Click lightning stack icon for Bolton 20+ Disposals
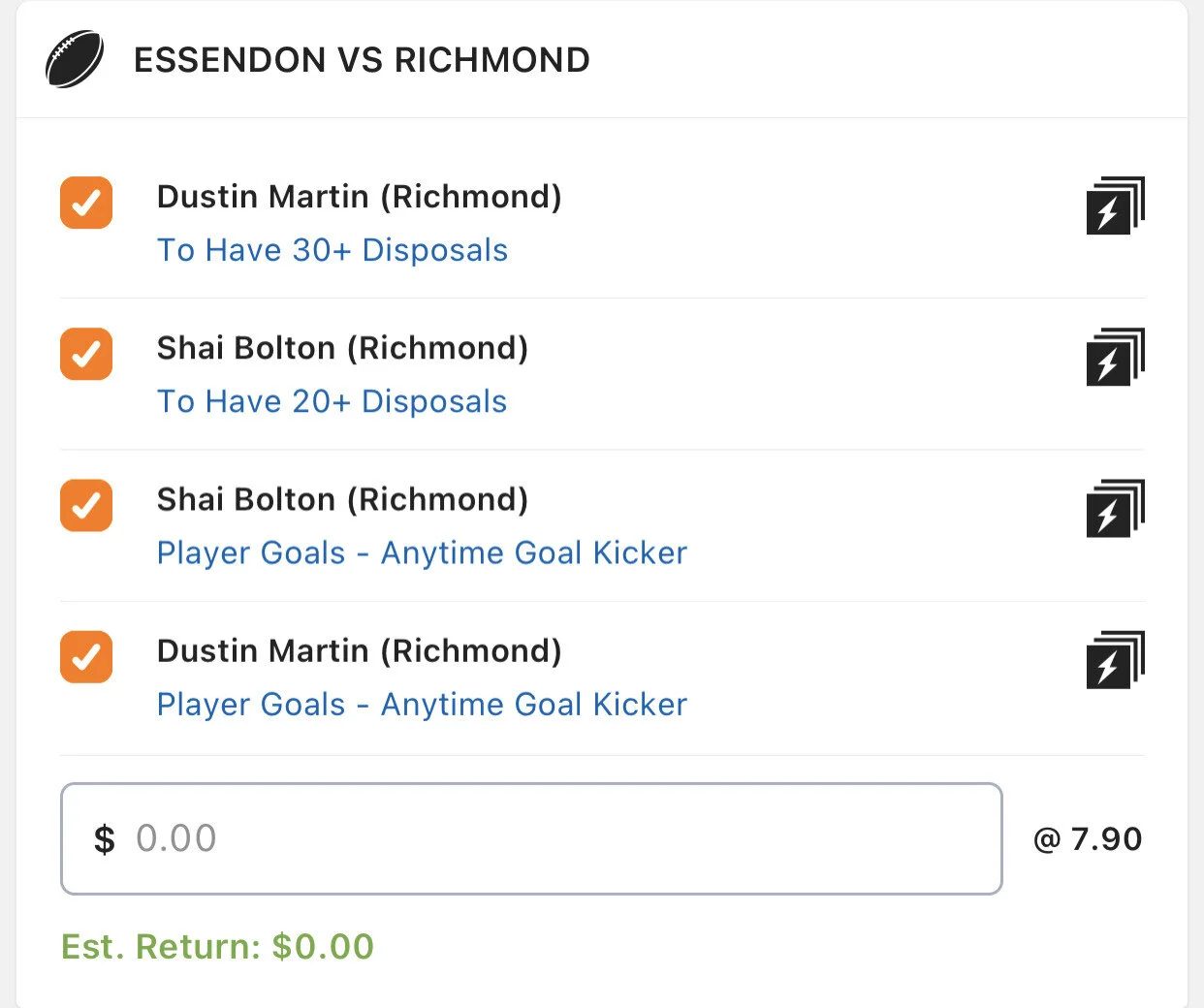This screenshot has height=1008, width=1204. pyautogui.click(x=1115, y=357)
